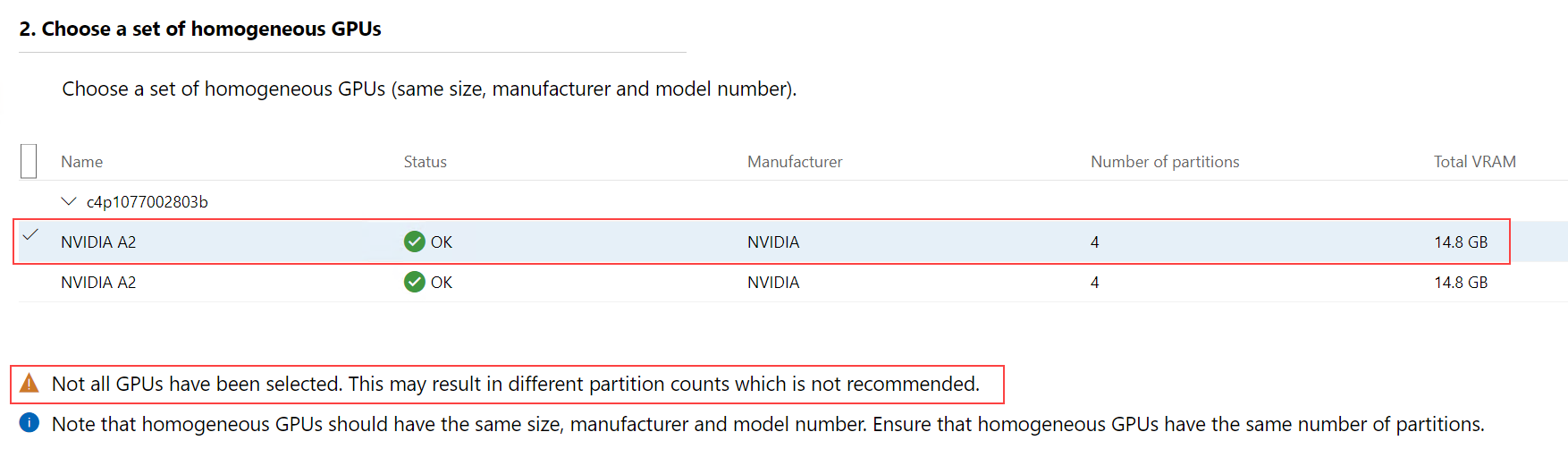Uncheck the first NVIDIA A2 row checkmark
Screen dimensions: 1568x449
coord(30,235)
